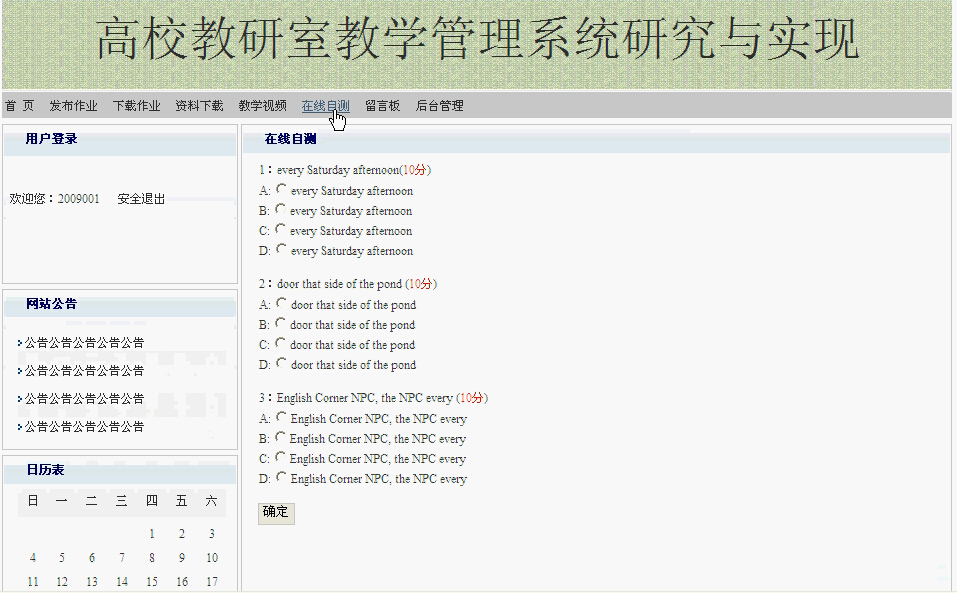Open the 首页 home menu item
Screen dimensions: 957x593
point(20,106)
